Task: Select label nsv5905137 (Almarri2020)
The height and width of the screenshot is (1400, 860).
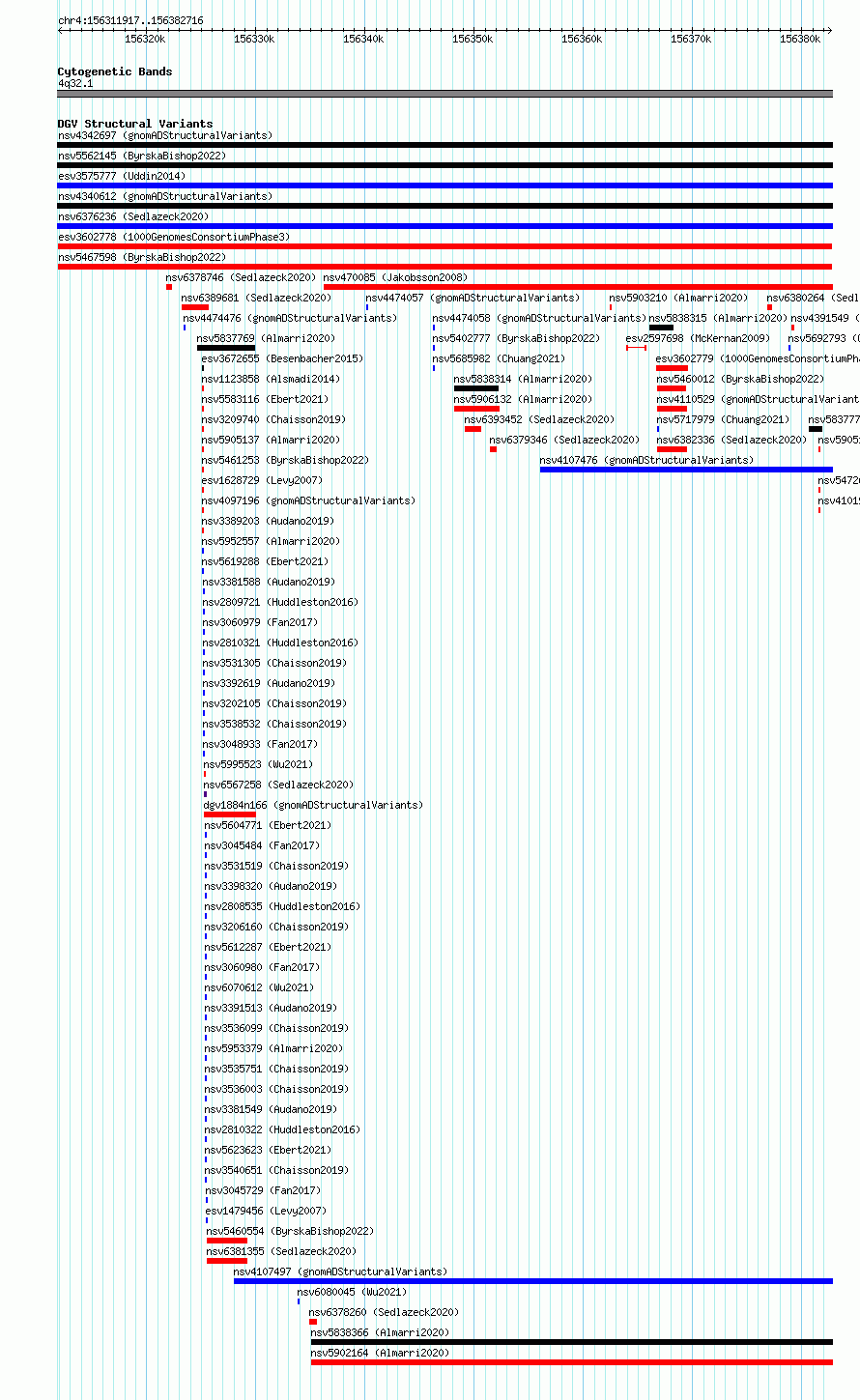Action: click(x=271, y=440)
